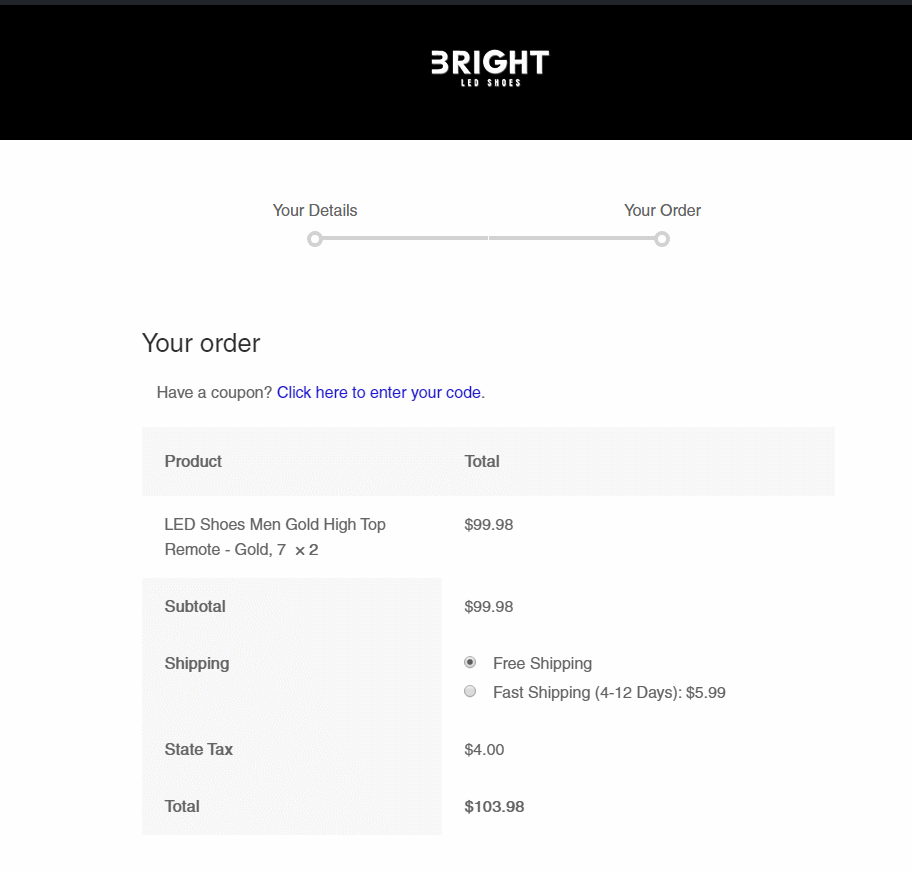Click the order total $103.98 amount
912x873 pixels.
tap(494, 807)
